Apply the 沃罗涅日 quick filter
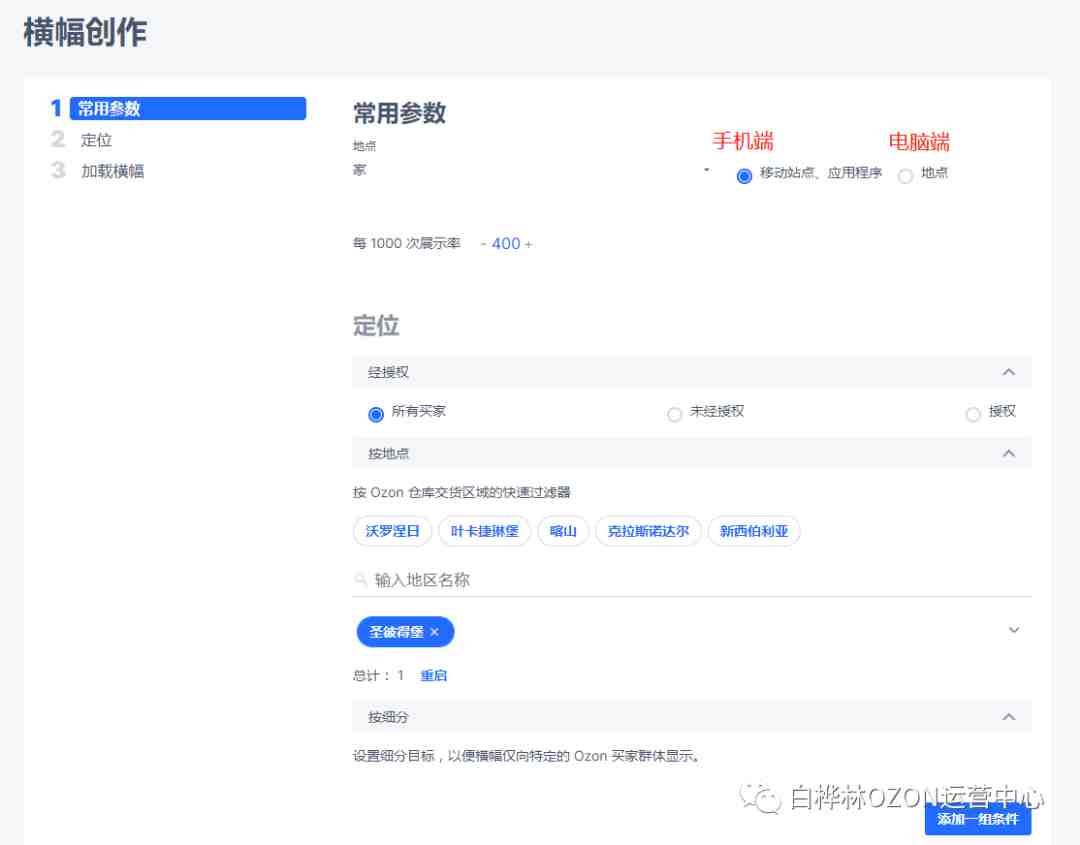This screenshot has height=845, width=1080. point(392,531)
